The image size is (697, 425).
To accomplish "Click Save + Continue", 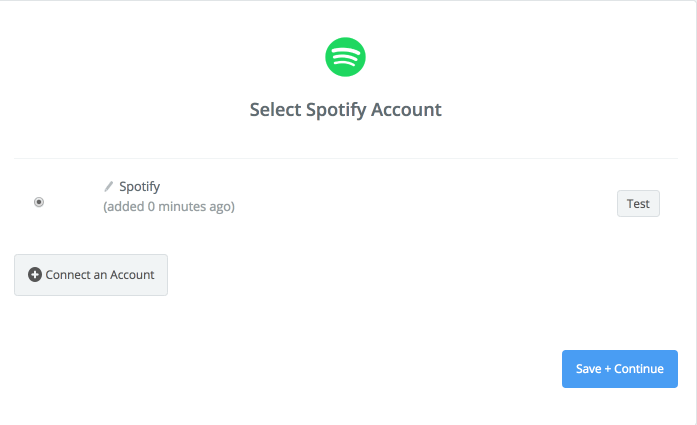I will (620, 369).
